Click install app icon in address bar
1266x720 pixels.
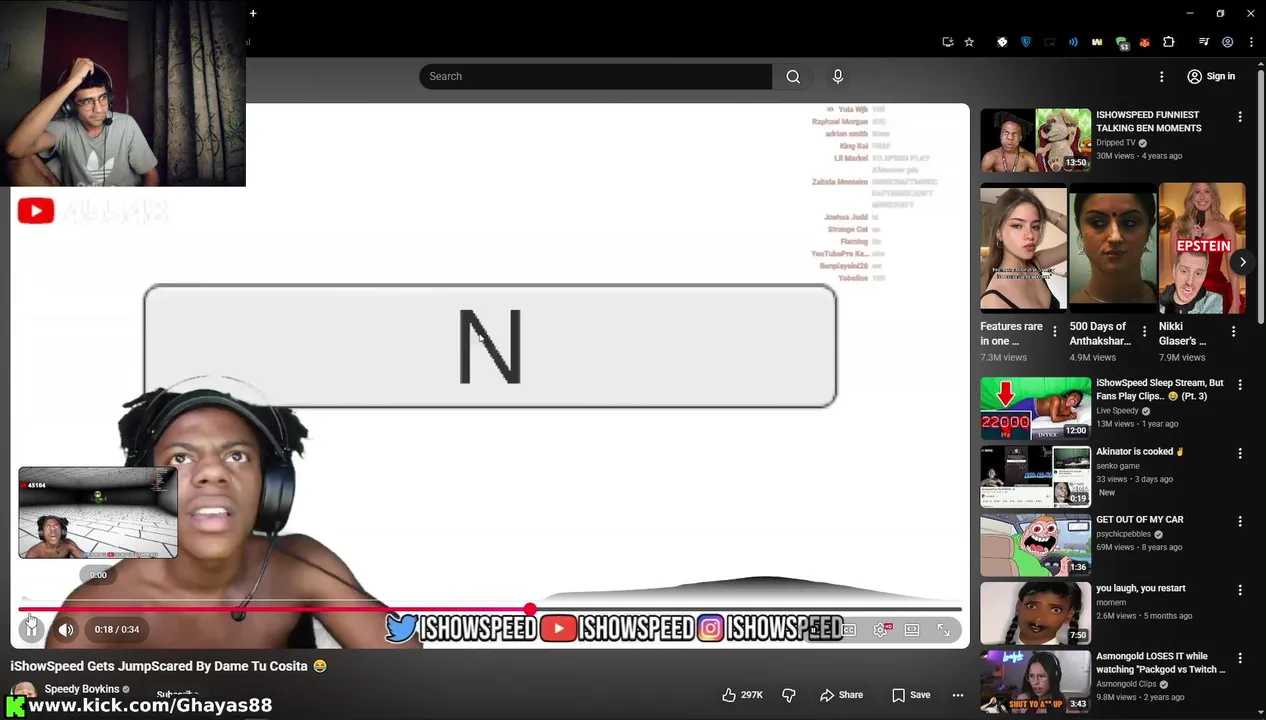[947, 42]
